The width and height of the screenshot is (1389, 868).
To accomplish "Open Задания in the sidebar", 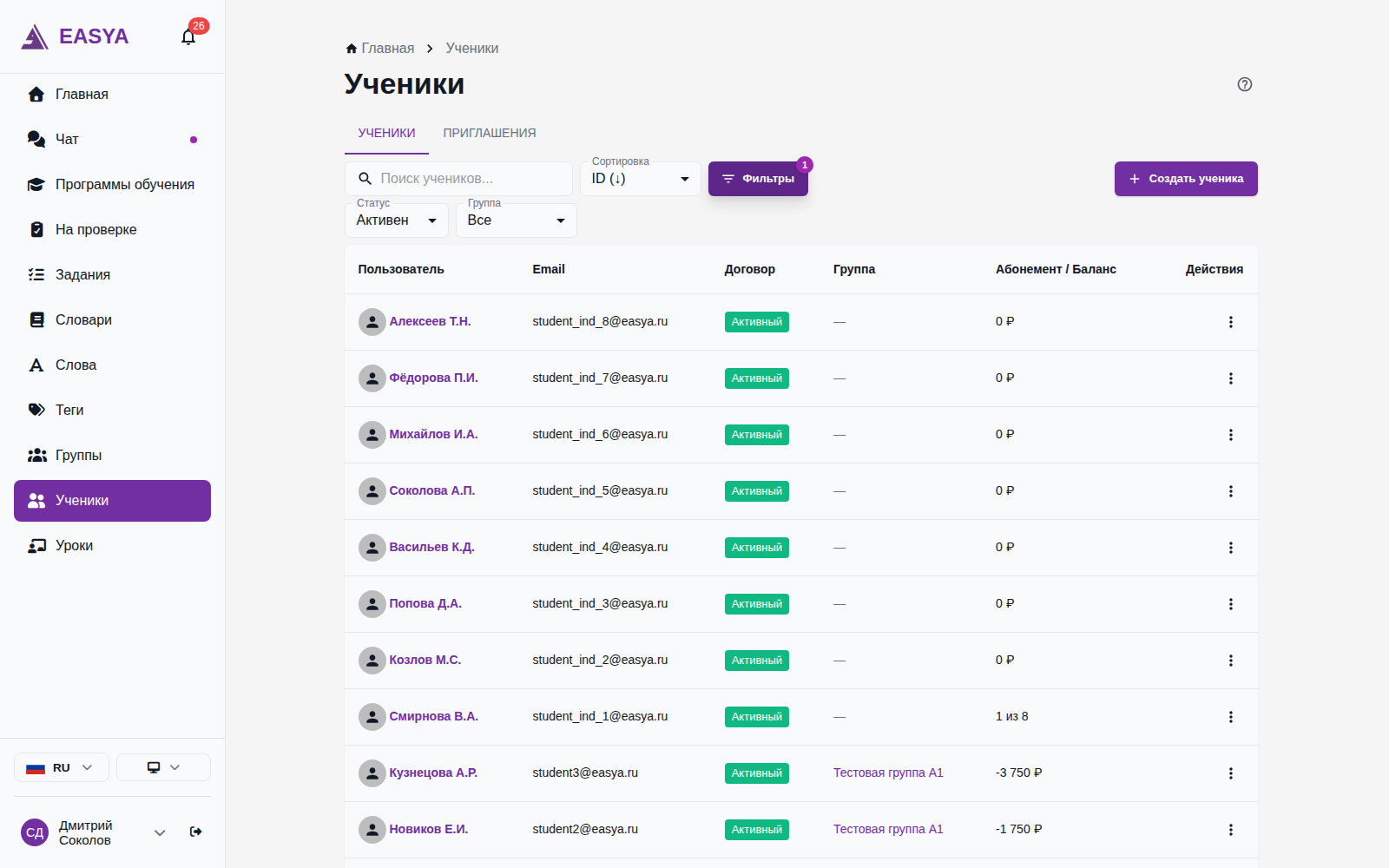I will (113, 275).
